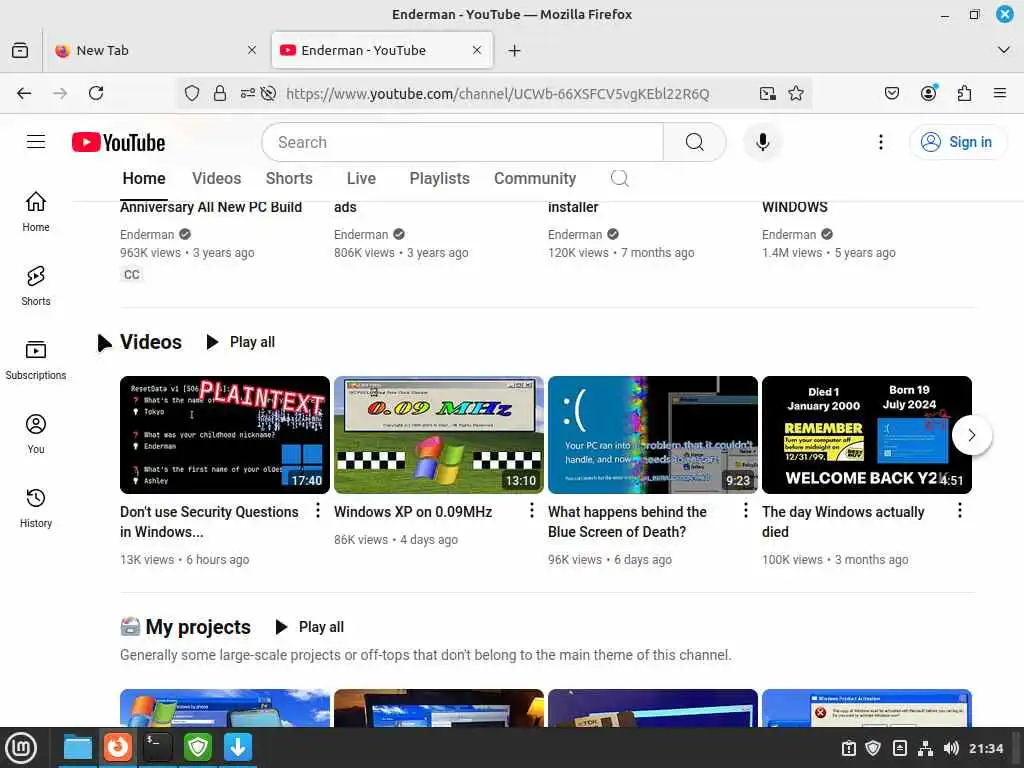The height and width of the screenshot is (768, 1024).
Task: Show next videos with right chevron
Action: point(972,435)
